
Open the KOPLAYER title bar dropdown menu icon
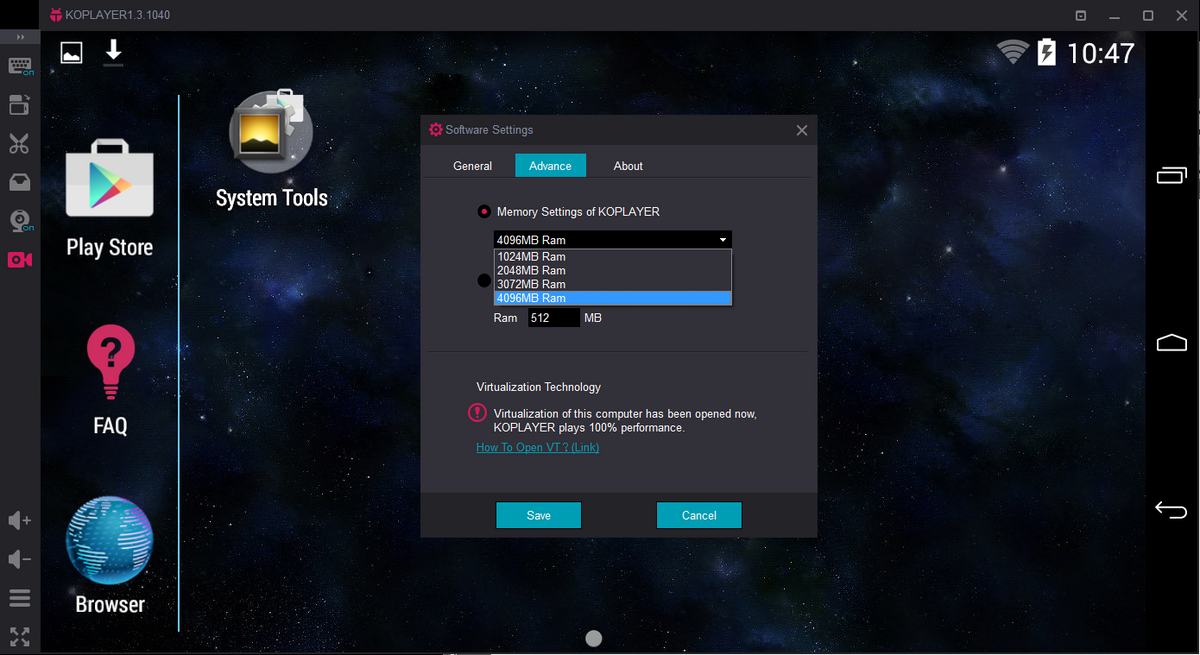[1081, 16]
